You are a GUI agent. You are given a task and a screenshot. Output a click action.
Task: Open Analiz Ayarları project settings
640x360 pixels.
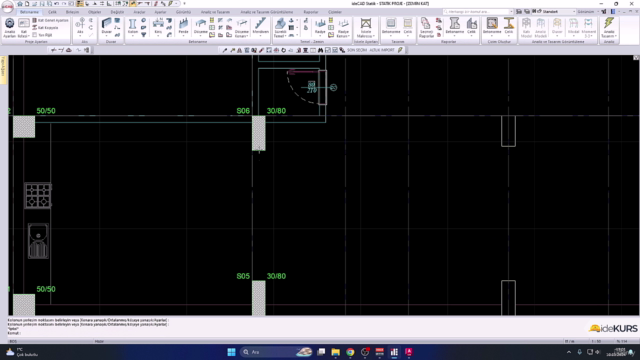pyautogui.click(x=9, y=28)
